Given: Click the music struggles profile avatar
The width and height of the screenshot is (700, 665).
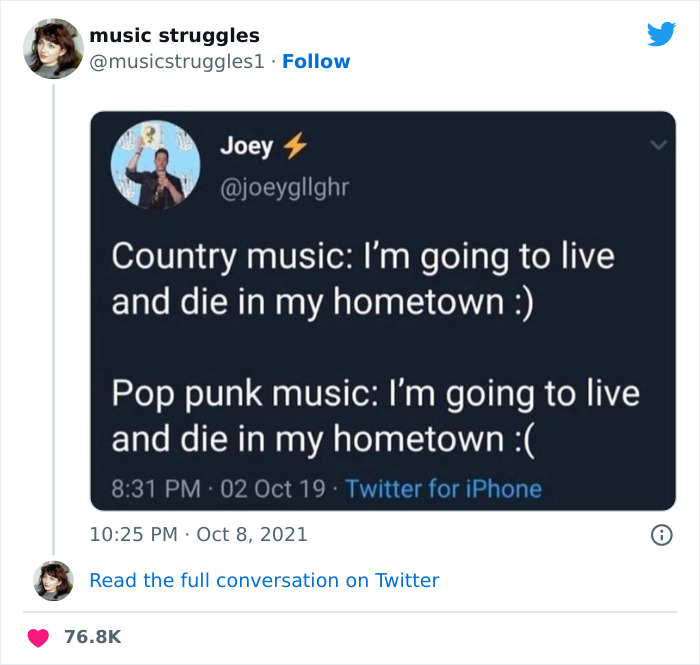Looking at the screenshot, I should coord(52,48).
